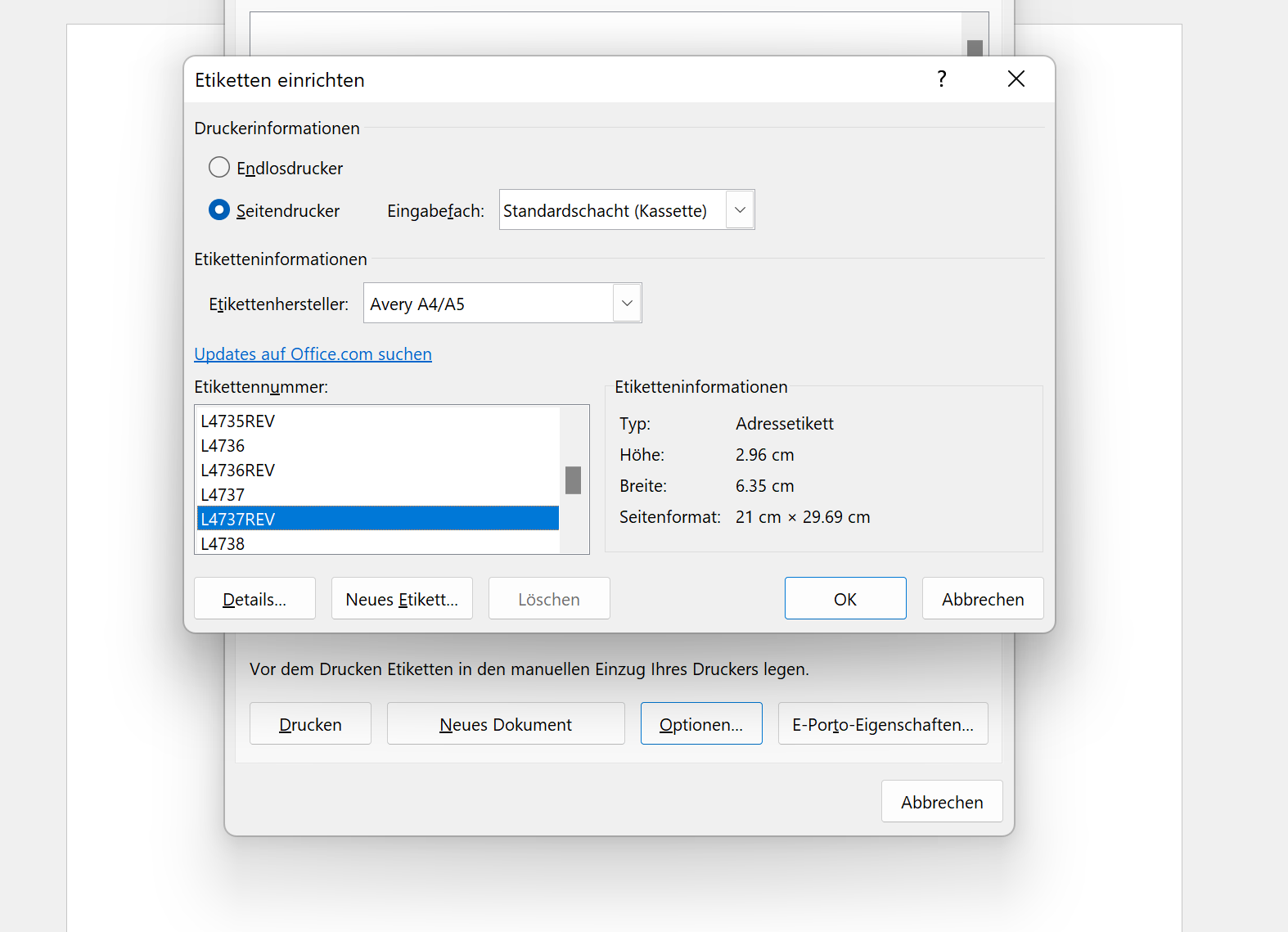This screenshot has height=932, width=1288.
Task: Select the L4737 label entry
Action: 223,495
